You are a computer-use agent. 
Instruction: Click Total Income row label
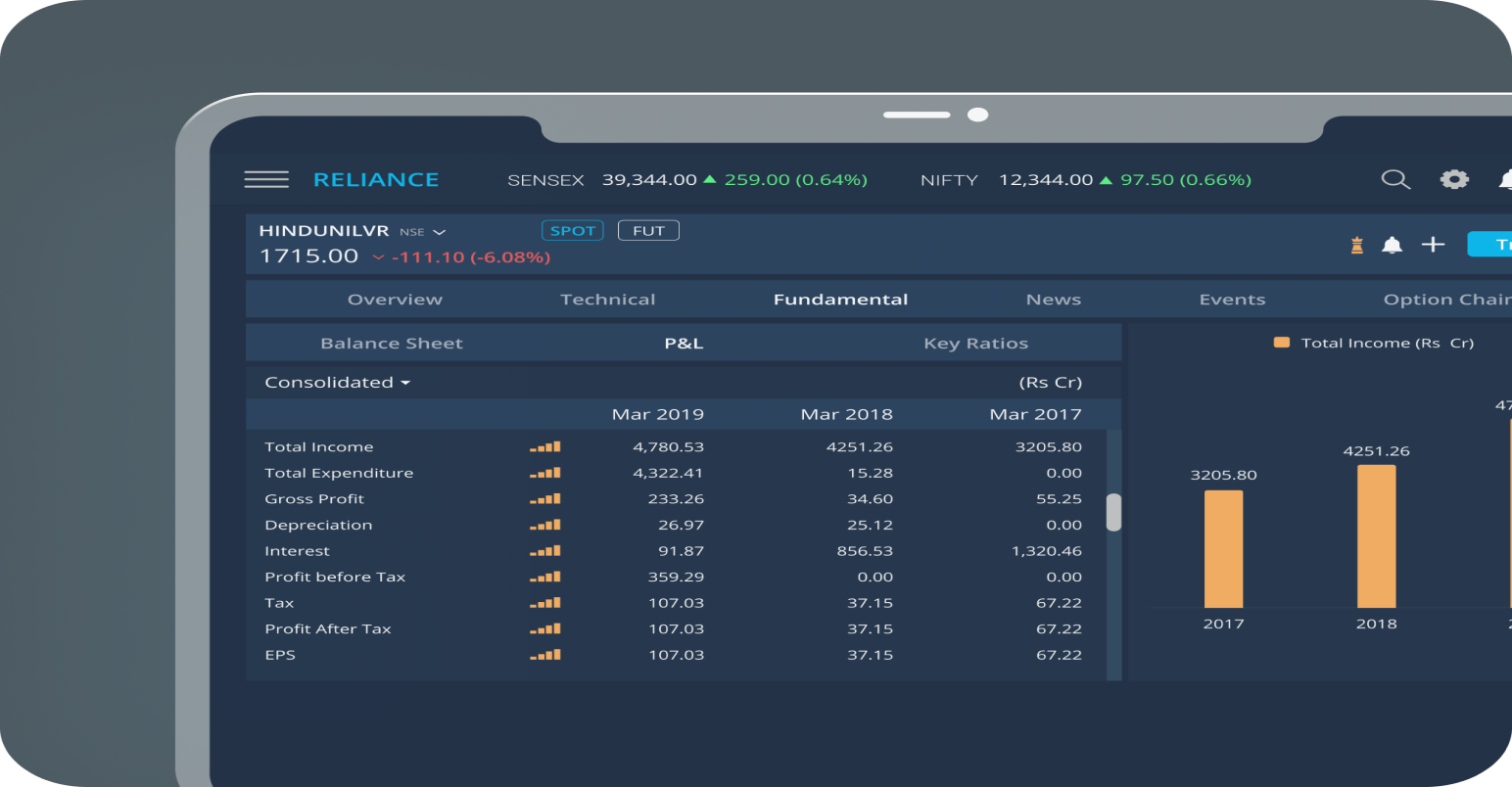tap(319, 447)
